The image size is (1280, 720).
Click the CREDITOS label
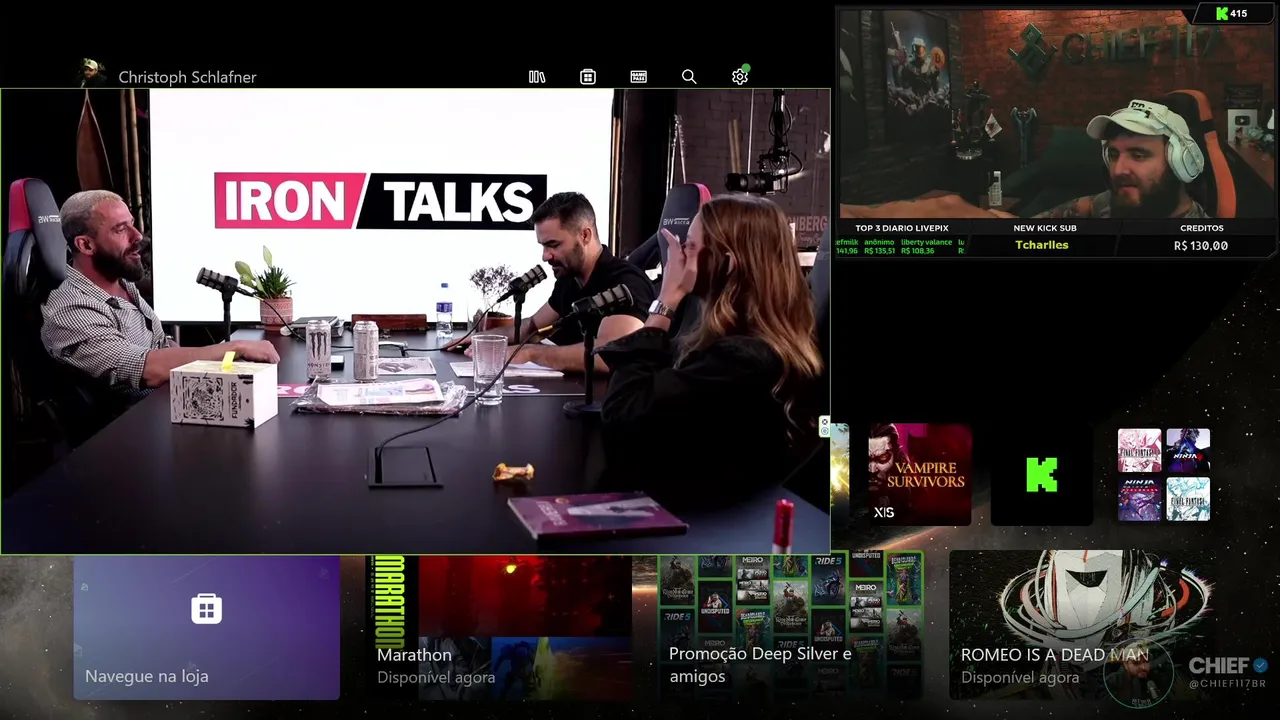(x=1201, y=228)
